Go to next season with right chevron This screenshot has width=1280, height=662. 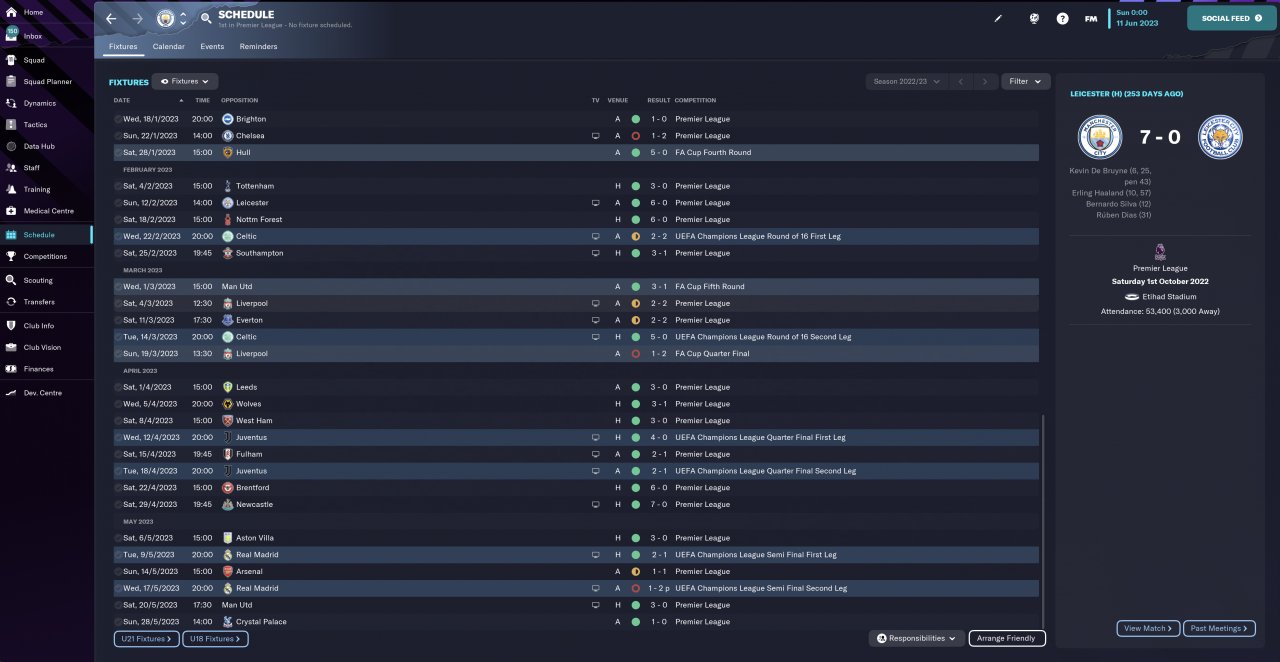point(985,82)
